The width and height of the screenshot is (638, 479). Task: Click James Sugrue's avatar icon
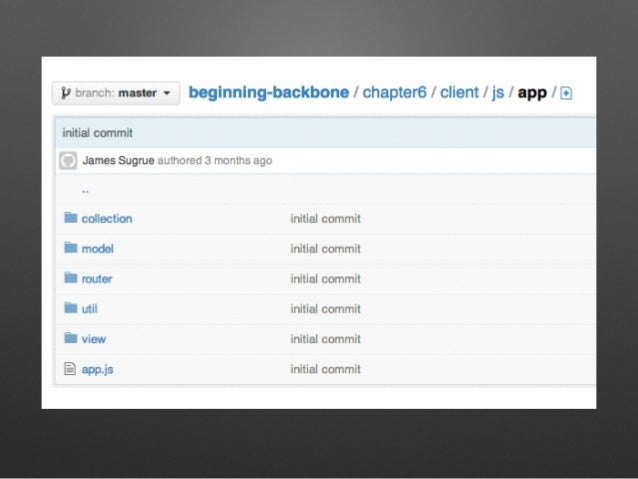coord(68,160)
